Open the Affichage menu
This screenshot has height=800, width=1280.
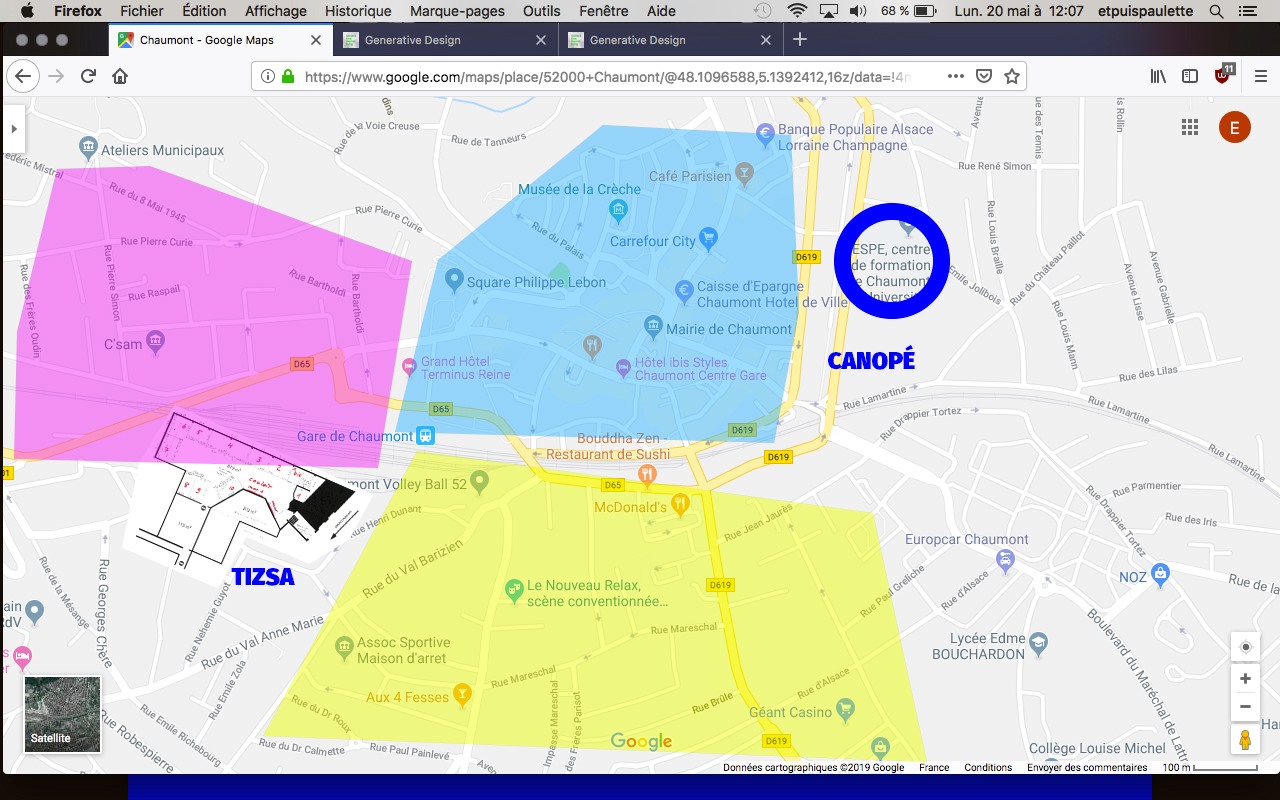coord(276,11)
